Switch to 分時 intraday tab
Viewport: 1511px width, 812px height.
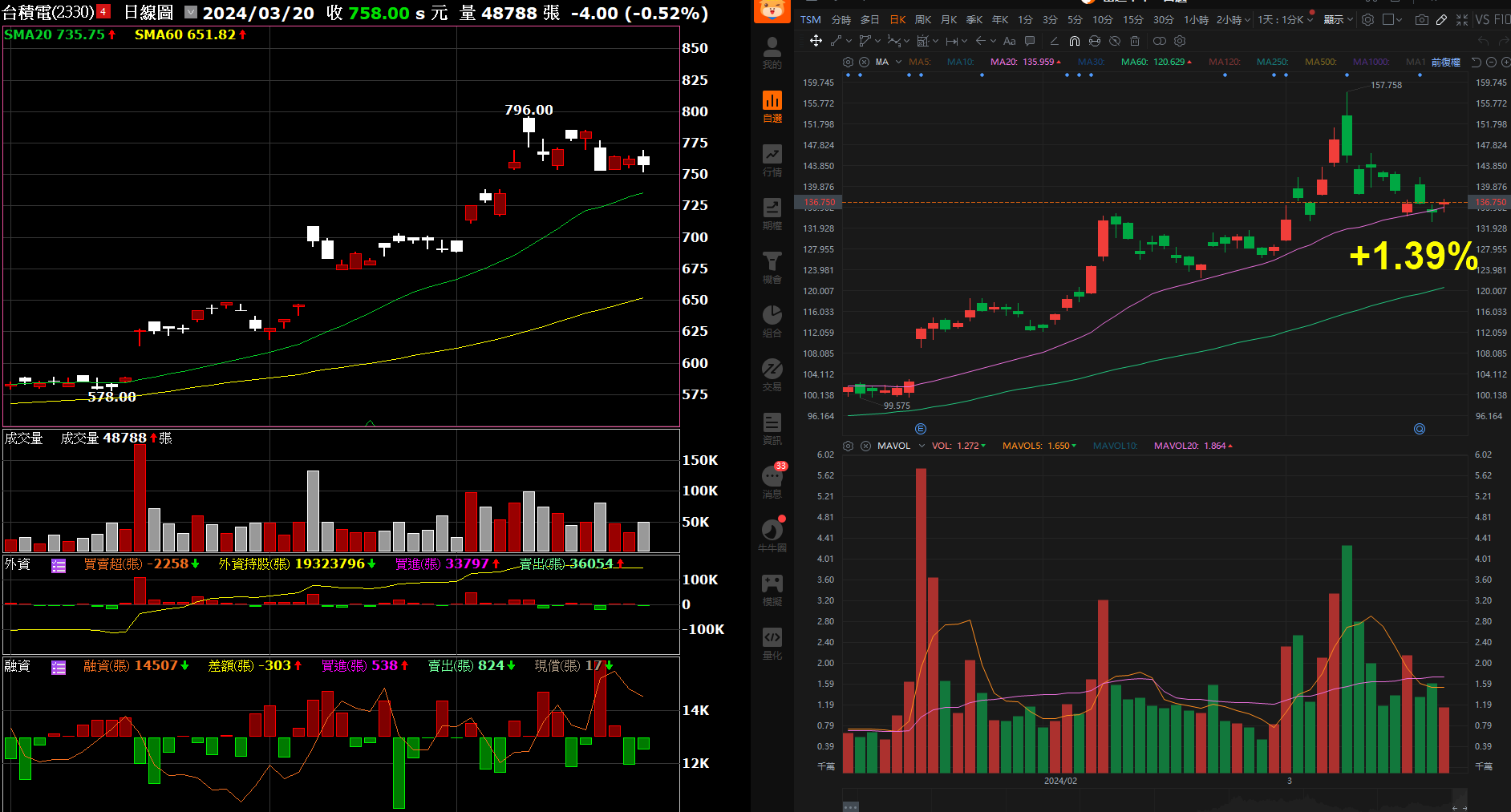(x=841, y=19)
